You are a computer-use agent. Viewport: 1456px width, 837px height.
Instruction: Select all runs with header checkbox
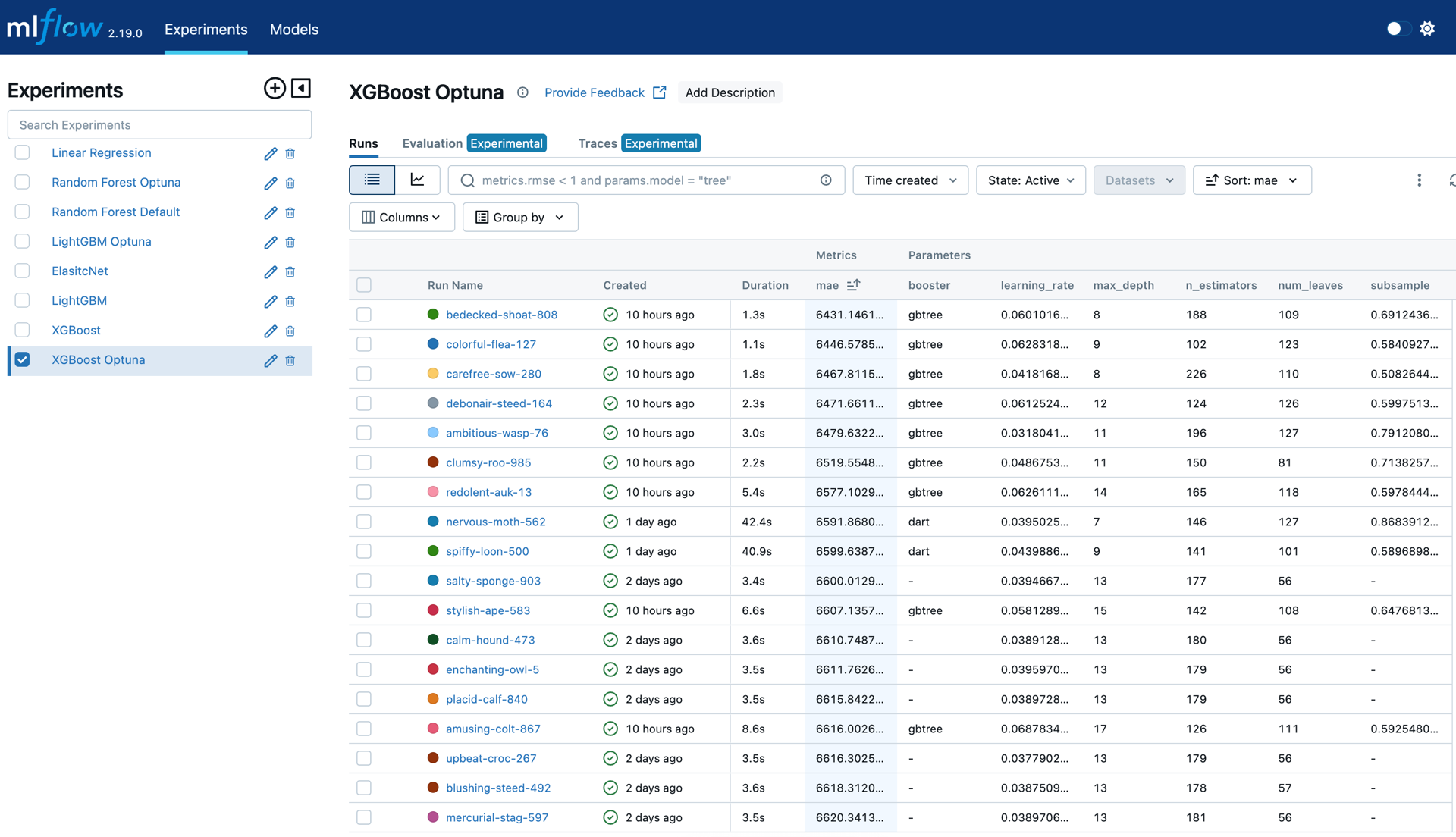(x=364, y=285)
